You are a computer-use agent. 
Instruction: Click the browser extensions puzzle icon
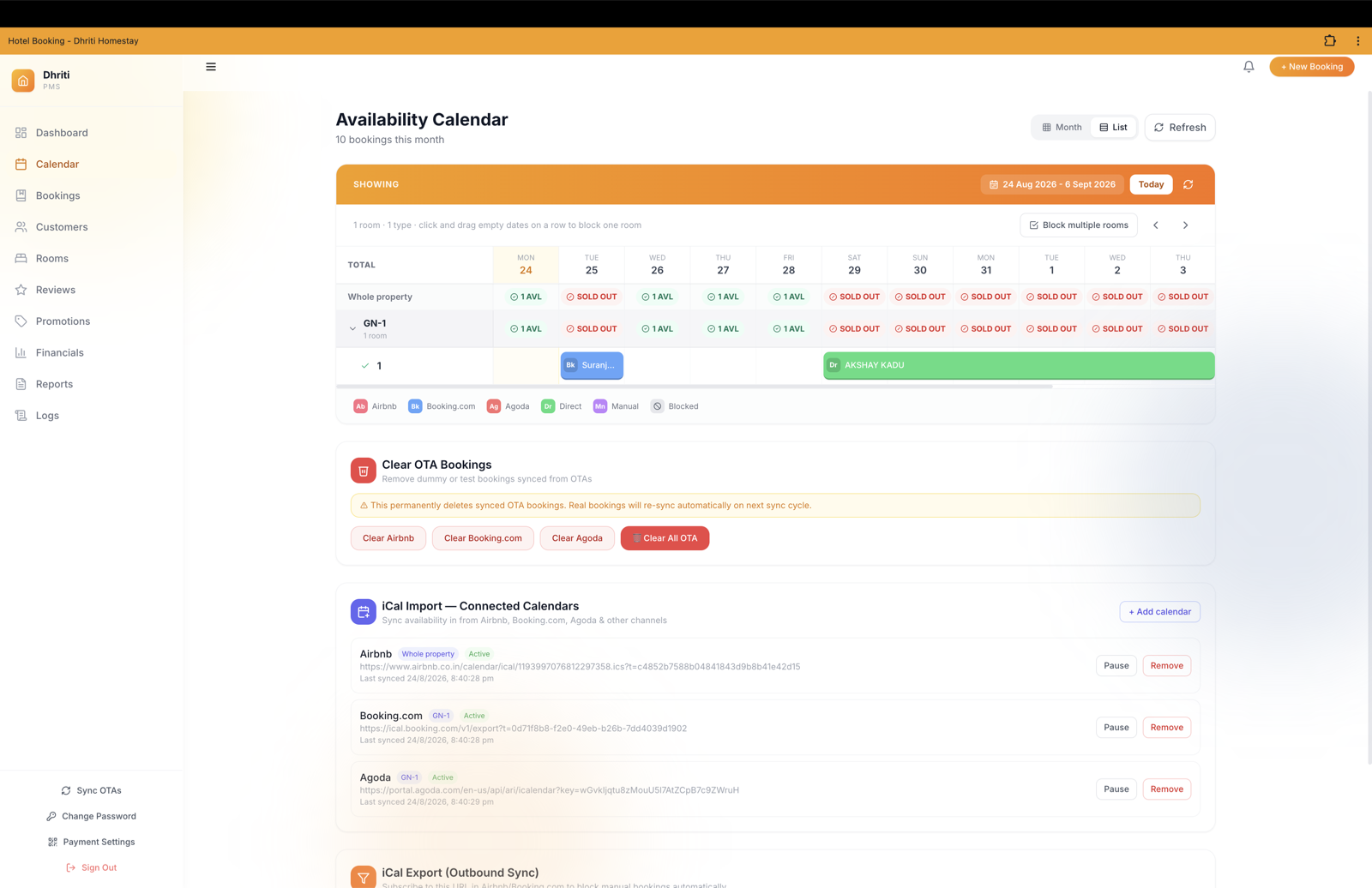1330,40
